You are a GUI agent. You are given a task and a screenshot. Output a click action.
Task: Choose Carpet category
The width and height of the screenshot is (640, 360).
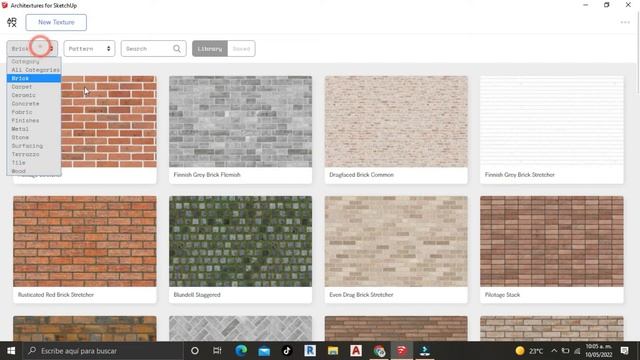pos(34,87)
